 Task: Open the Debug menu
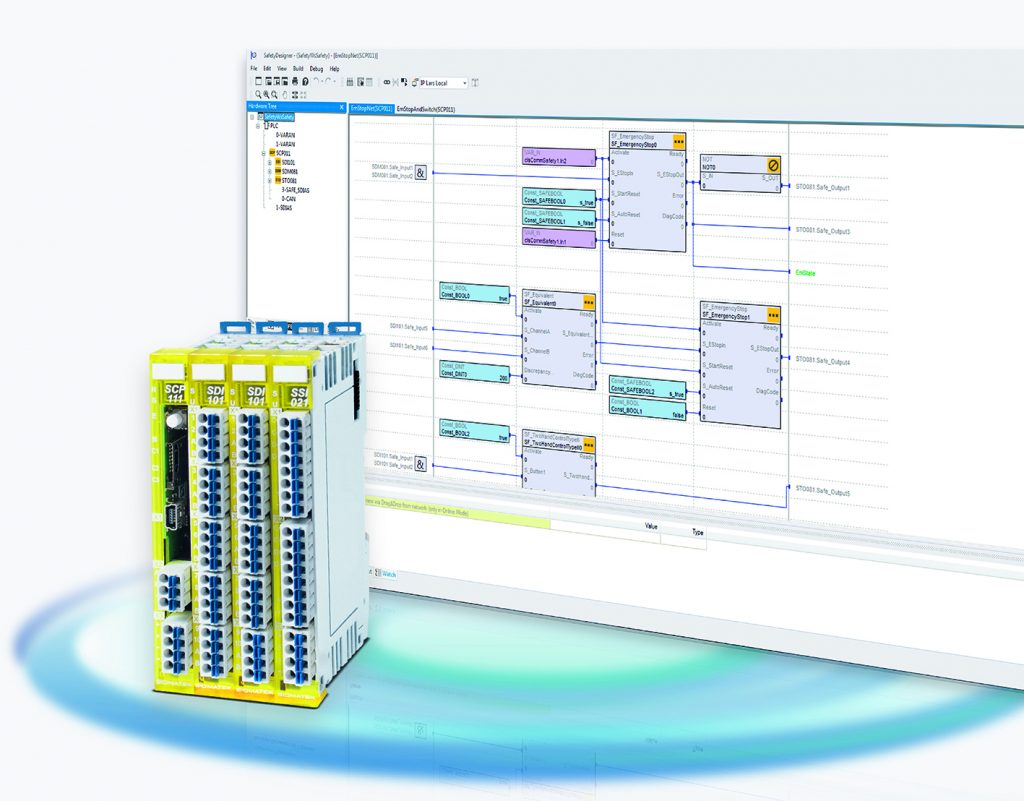[x=316, y=68]
